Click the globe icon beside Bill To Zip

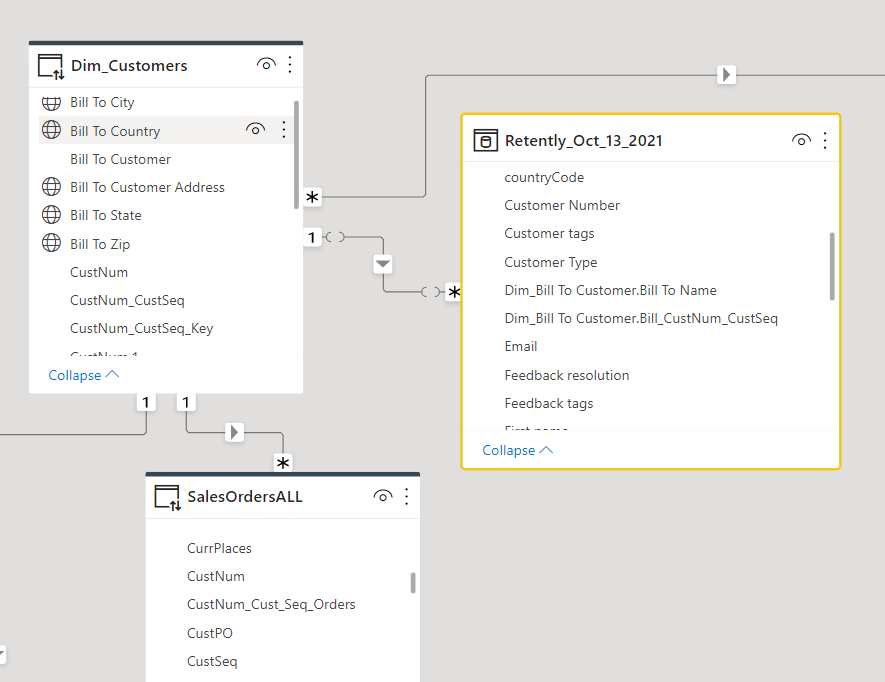pos(51,243)
